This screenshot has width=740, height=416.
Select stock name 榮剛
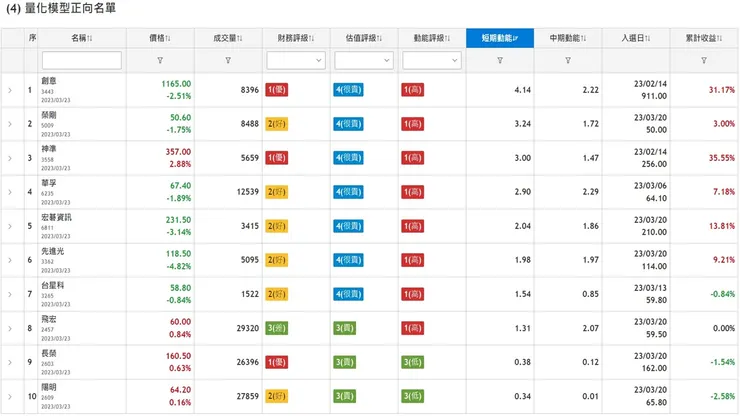point(49,115)
